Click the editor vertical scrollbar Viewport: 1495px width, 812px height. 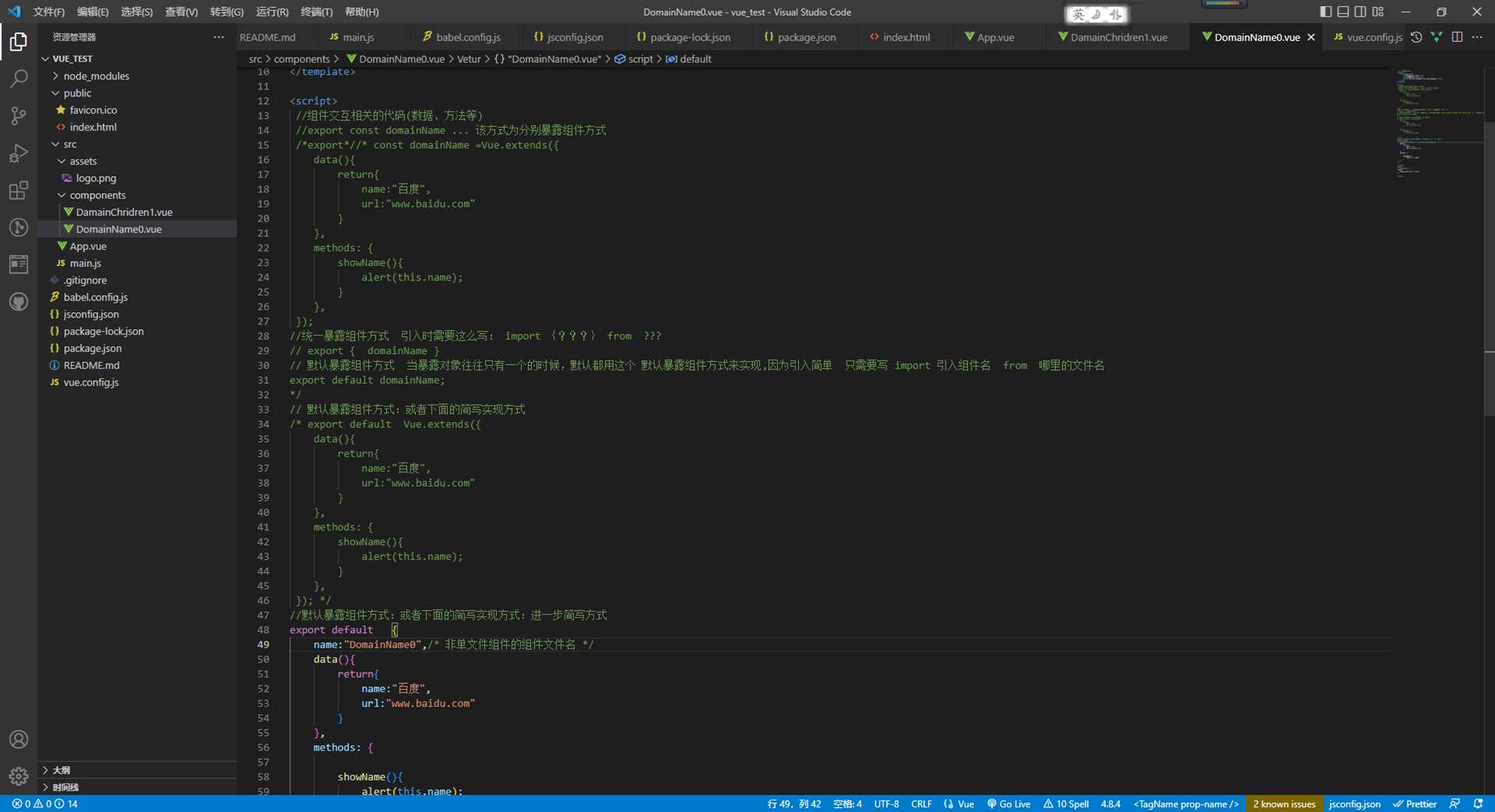click(1489, 269)
